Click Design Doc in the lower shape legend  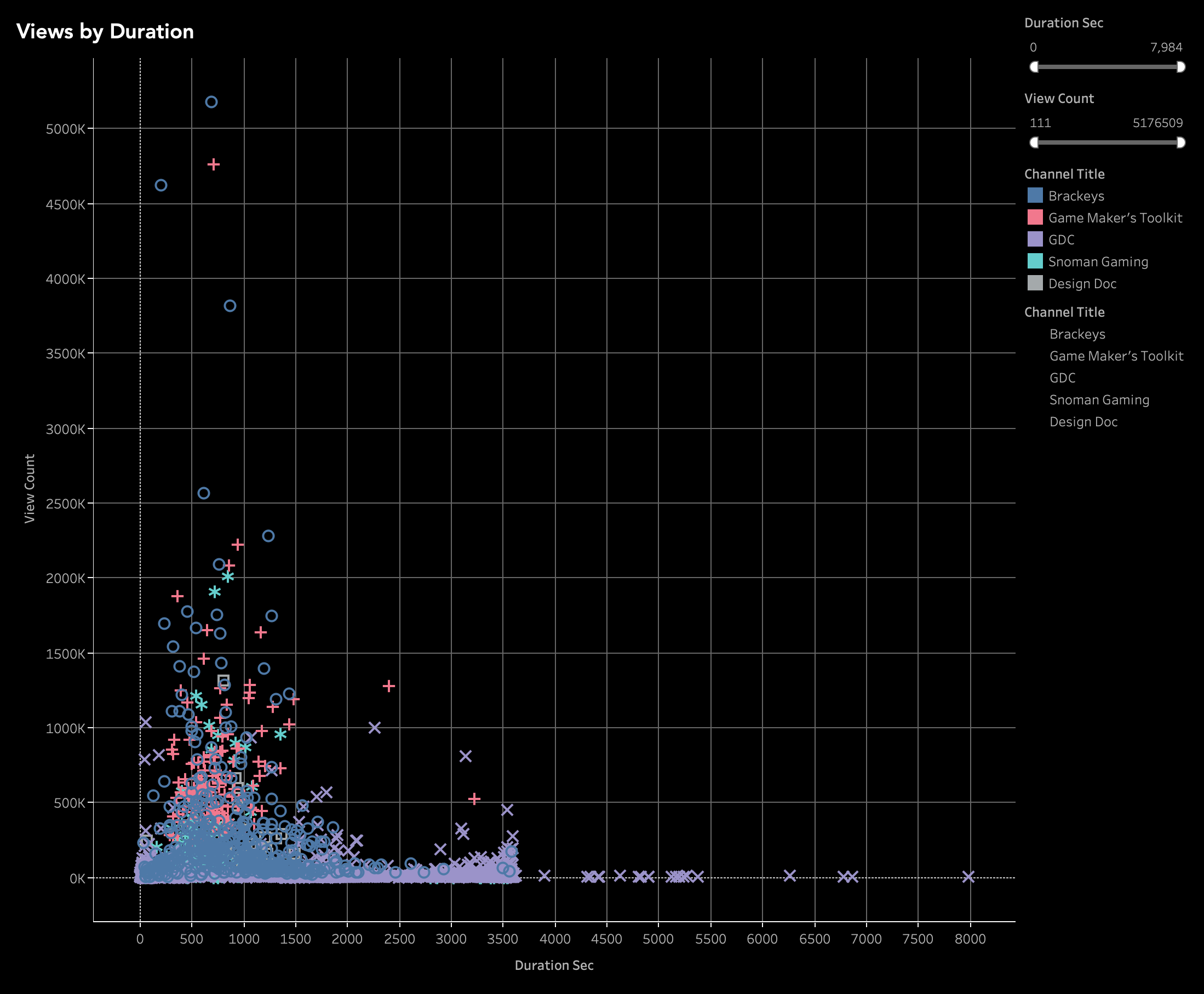(1083, 422)
